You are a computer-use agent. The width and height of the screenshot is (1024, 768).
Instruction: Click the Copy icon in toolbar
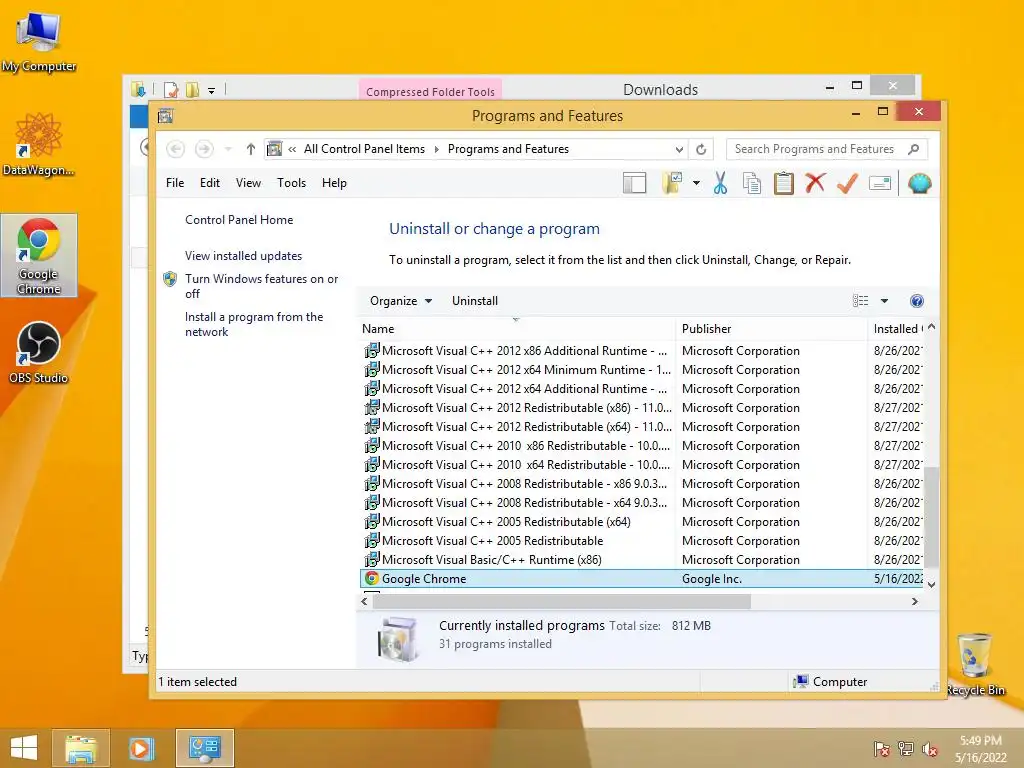tap(752, 184)
